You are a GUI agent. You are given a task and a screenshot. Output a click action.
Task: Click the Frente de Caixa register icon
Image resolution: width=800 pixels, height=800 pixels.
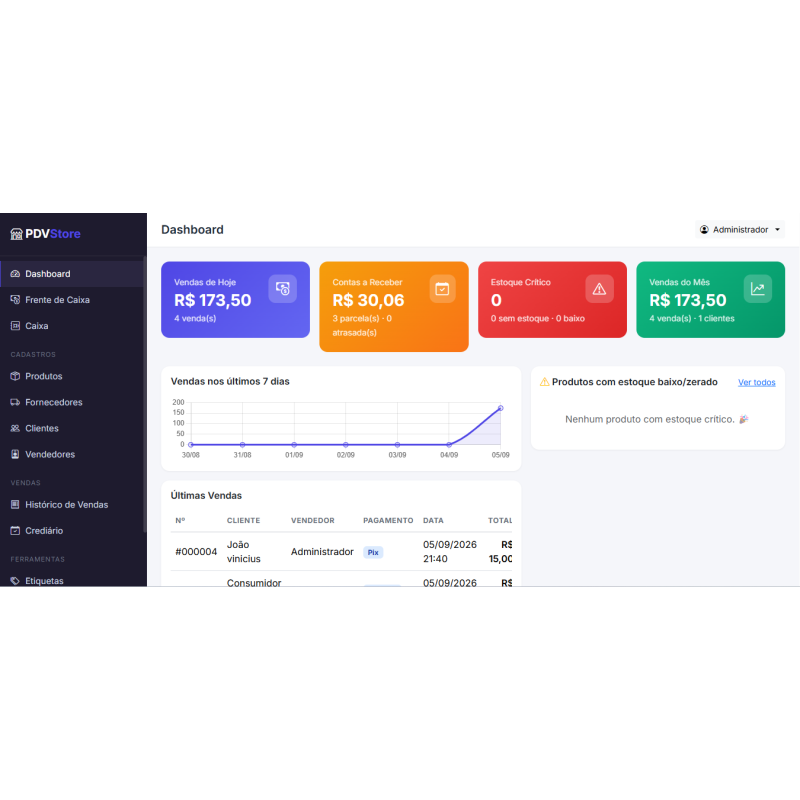point(15,300)
